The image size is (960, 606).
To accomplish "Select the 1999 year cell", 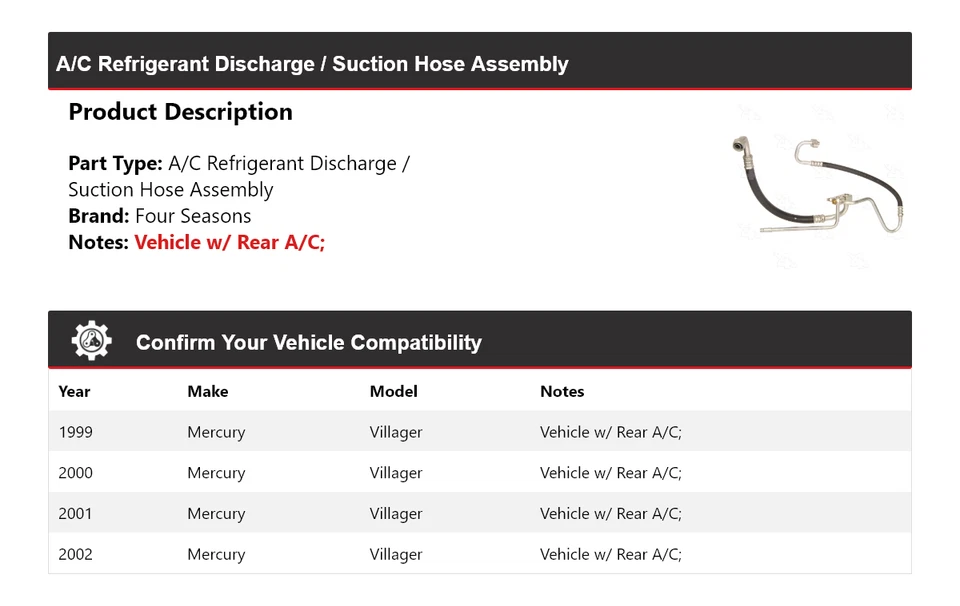I will pos(75,432).
